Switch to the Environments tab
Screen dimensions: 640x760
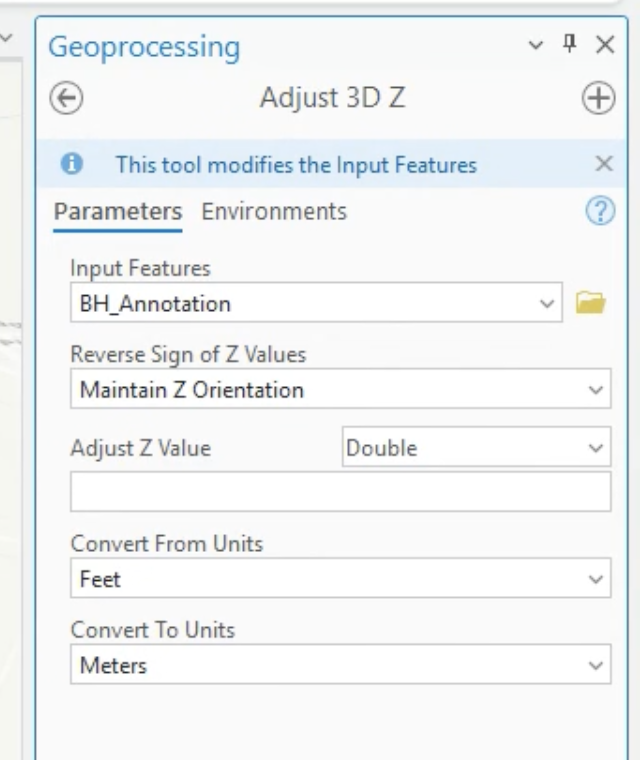[274, 212]
